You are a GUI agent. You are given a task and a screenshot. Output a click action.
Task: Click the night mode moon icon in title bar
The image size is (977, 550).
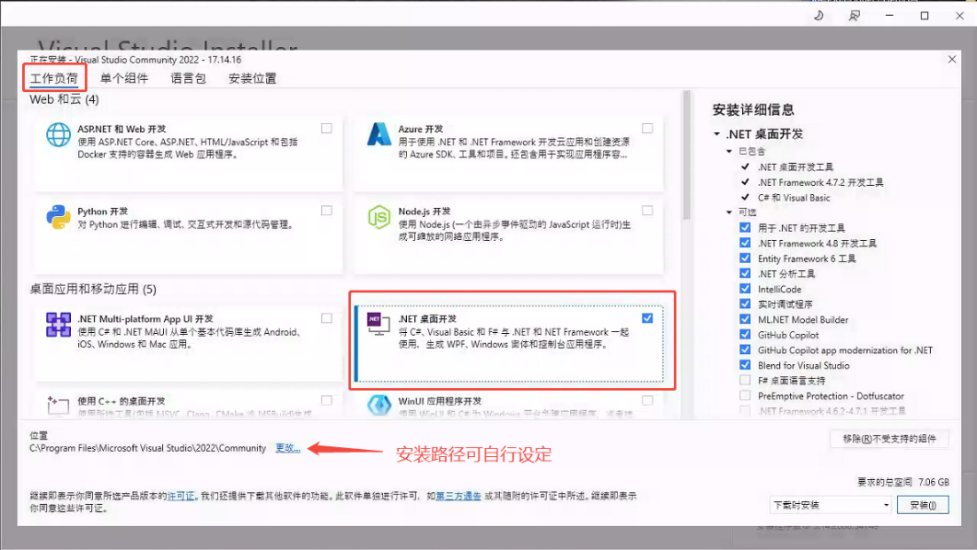(x=819, y=16)
